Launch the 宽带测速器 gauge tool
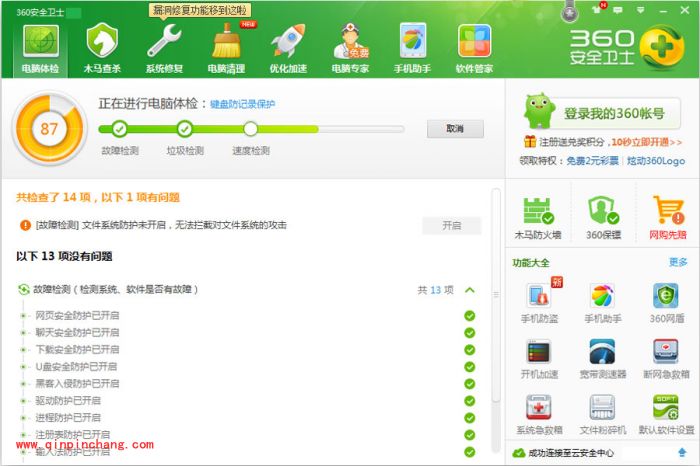 click(x=603, y=358)
